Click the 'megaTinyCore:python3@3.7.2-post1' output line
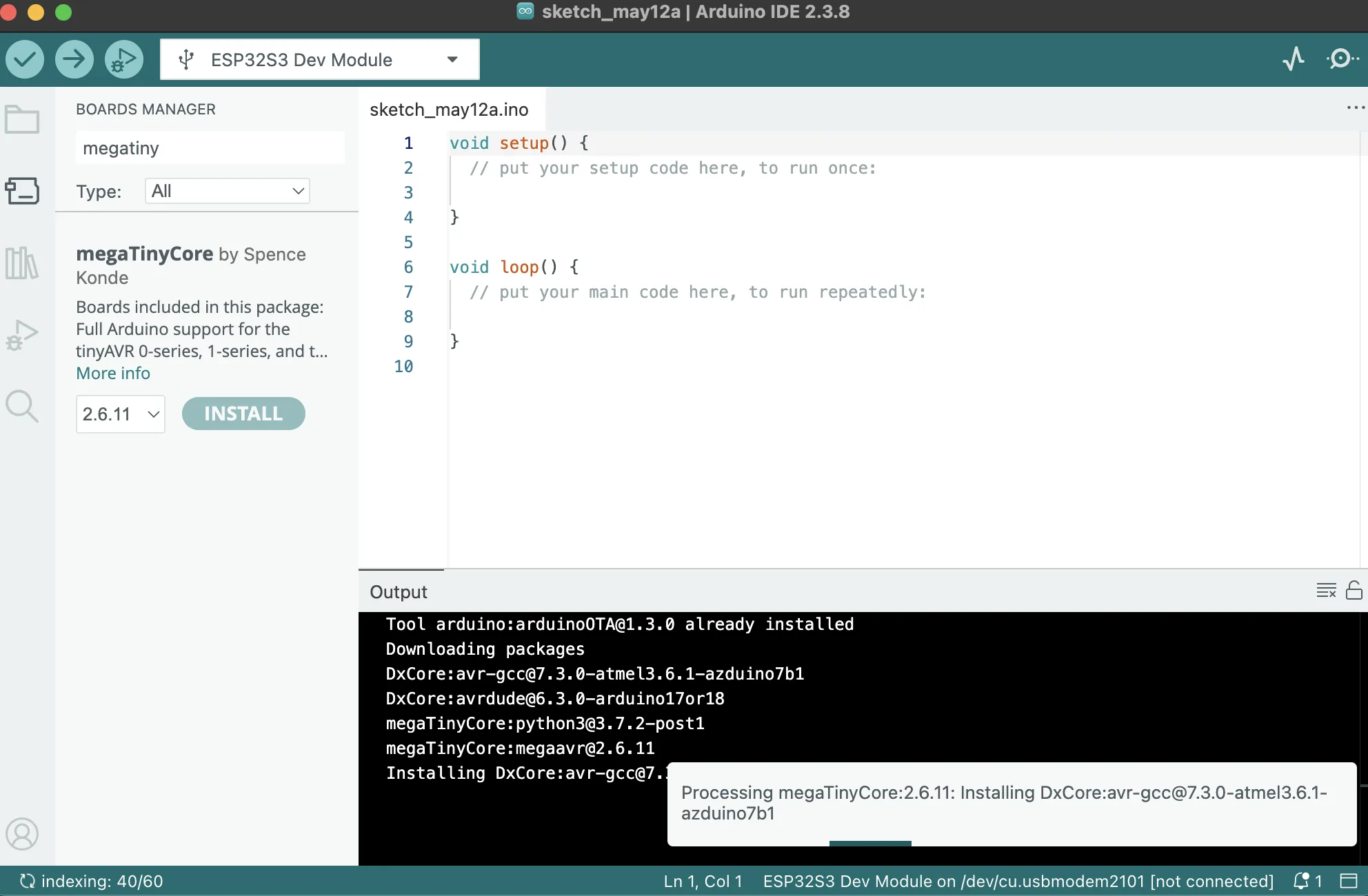This screenshot has height=896, width=1368. [x=545, y=724]
